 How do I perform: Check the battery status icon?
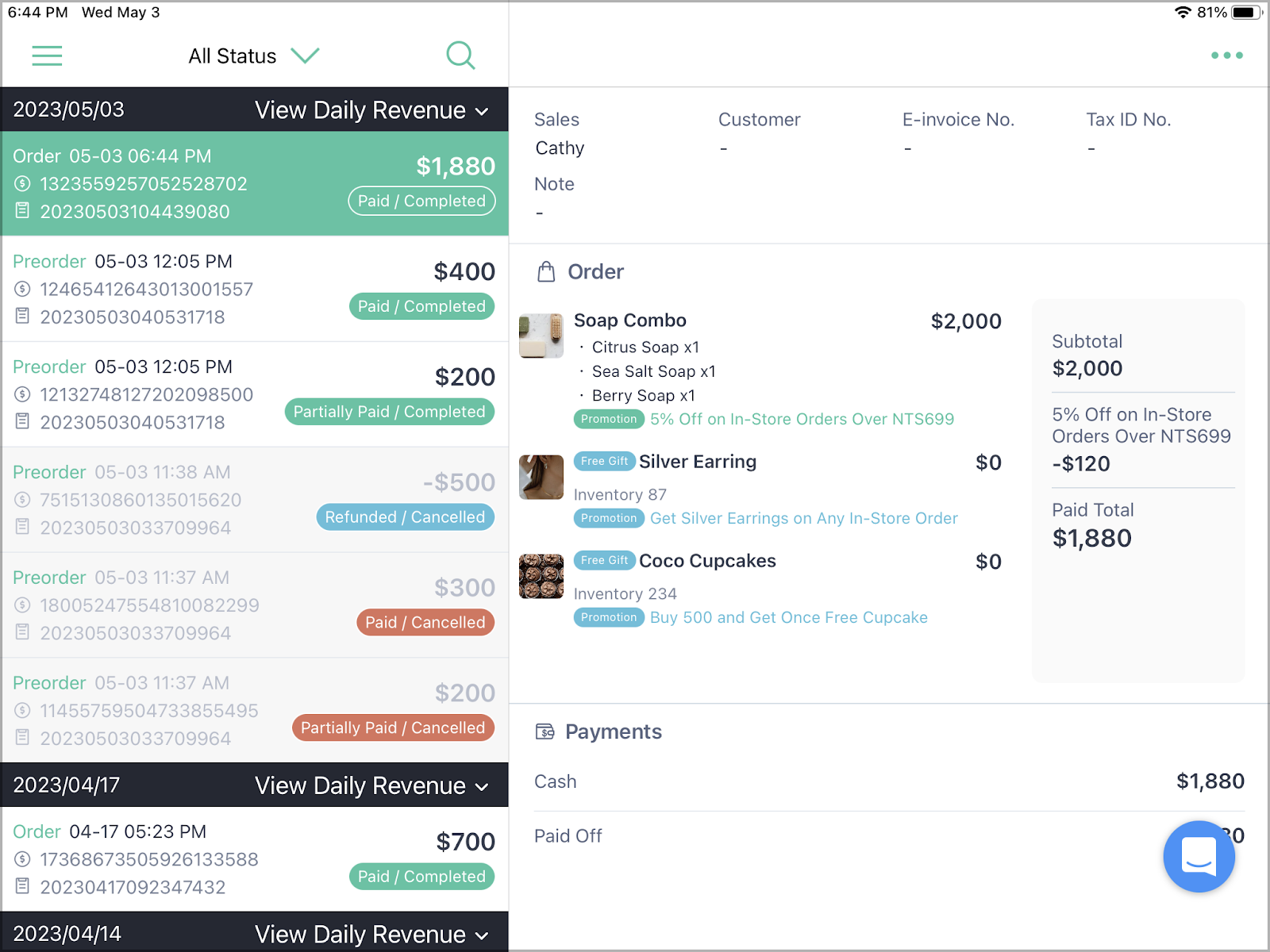pos(1247,13)
